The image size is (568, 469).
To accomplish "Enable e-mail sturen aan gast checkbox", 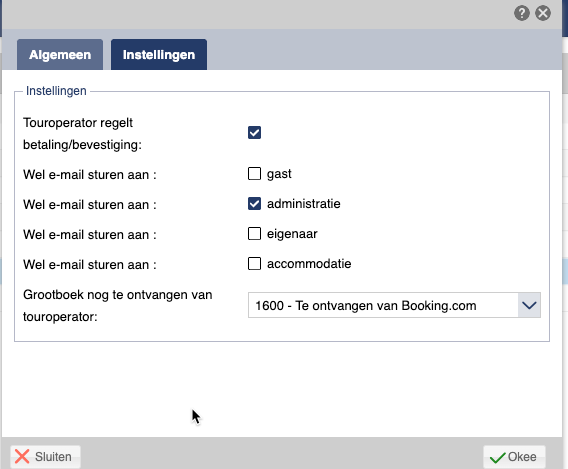I will click(254, 173).
